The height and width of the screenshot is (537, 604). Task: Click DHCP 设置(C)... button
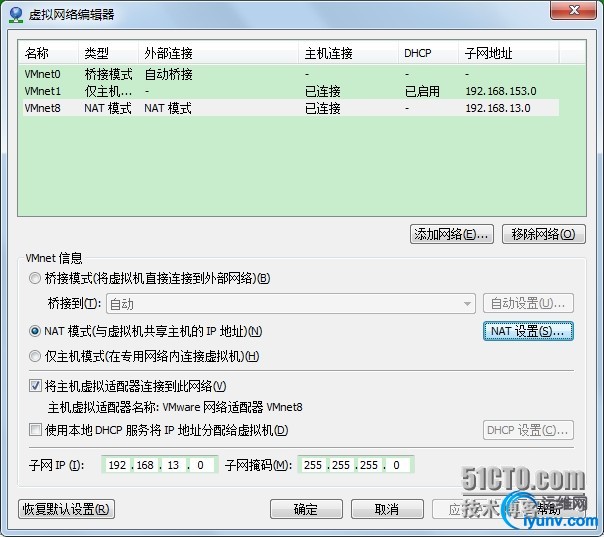click(x=528, y=430)
